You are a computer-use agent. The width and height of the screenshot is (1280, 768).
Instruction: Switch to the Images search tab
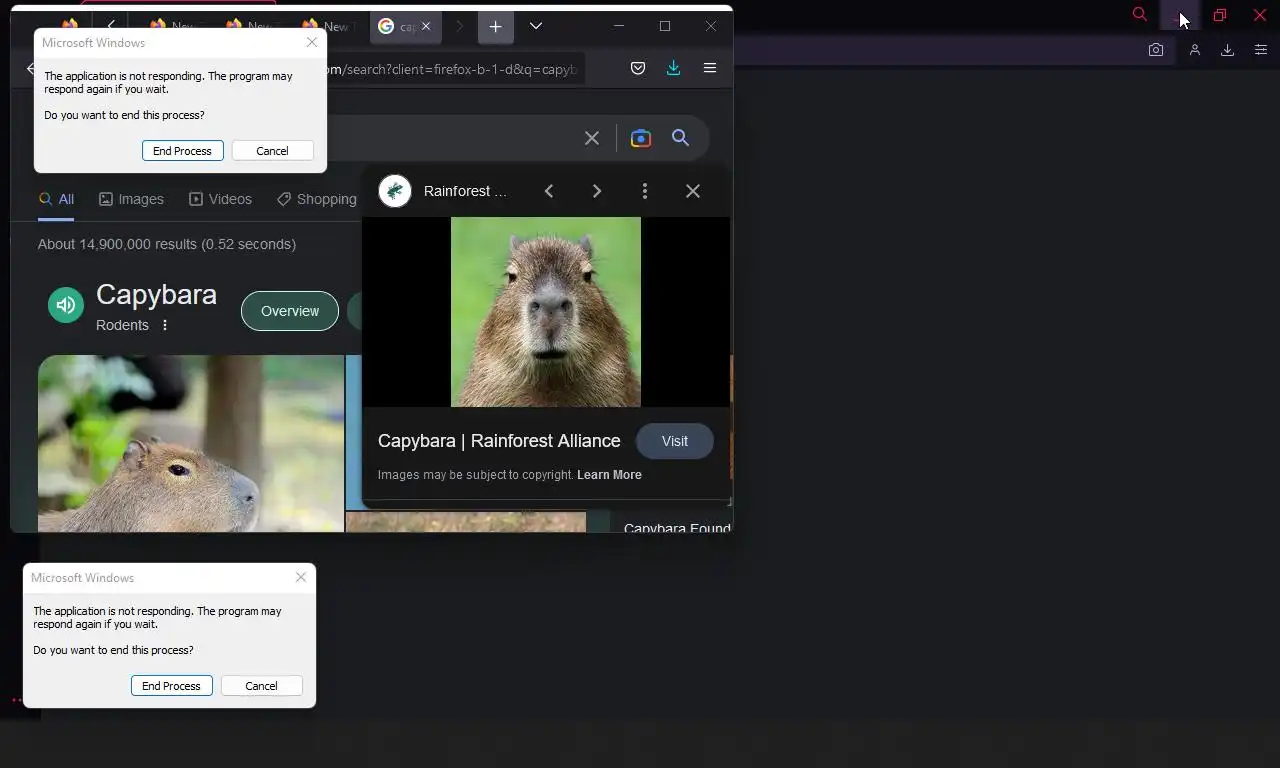(131, 199)
